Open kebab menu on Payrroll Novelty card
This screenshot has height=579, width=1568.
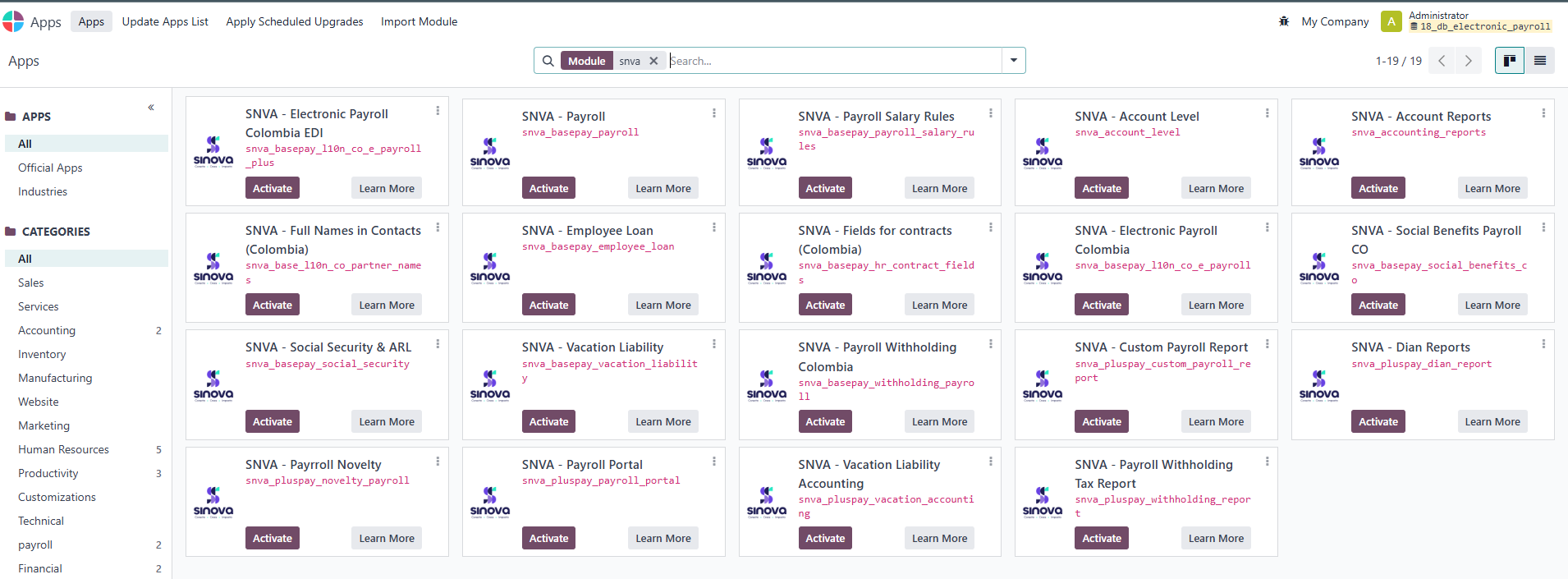point(438,462)
